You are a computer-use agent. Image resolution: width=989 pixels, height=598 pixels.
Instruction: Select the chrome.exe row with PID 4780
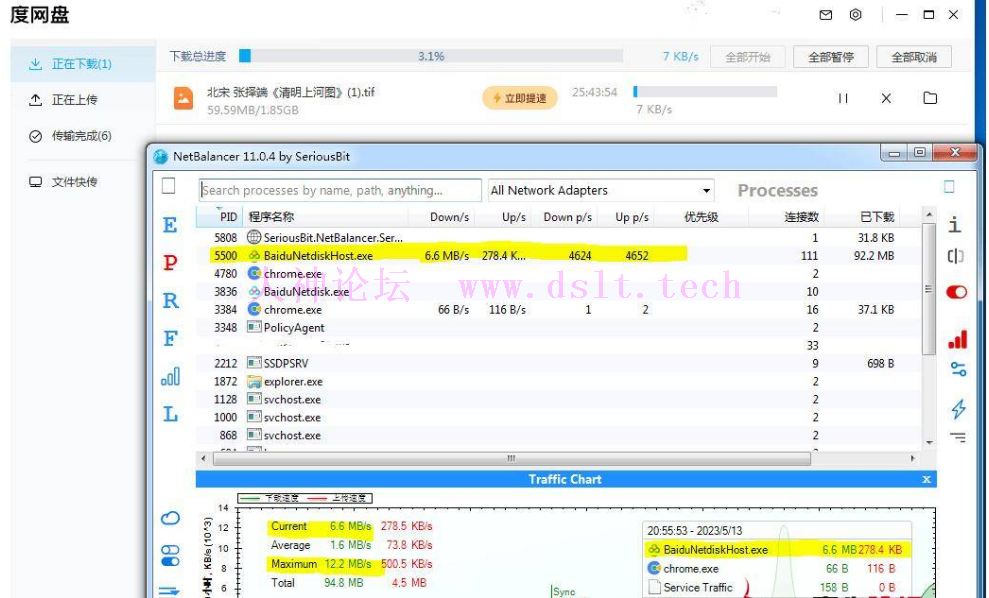click(559, 274)
